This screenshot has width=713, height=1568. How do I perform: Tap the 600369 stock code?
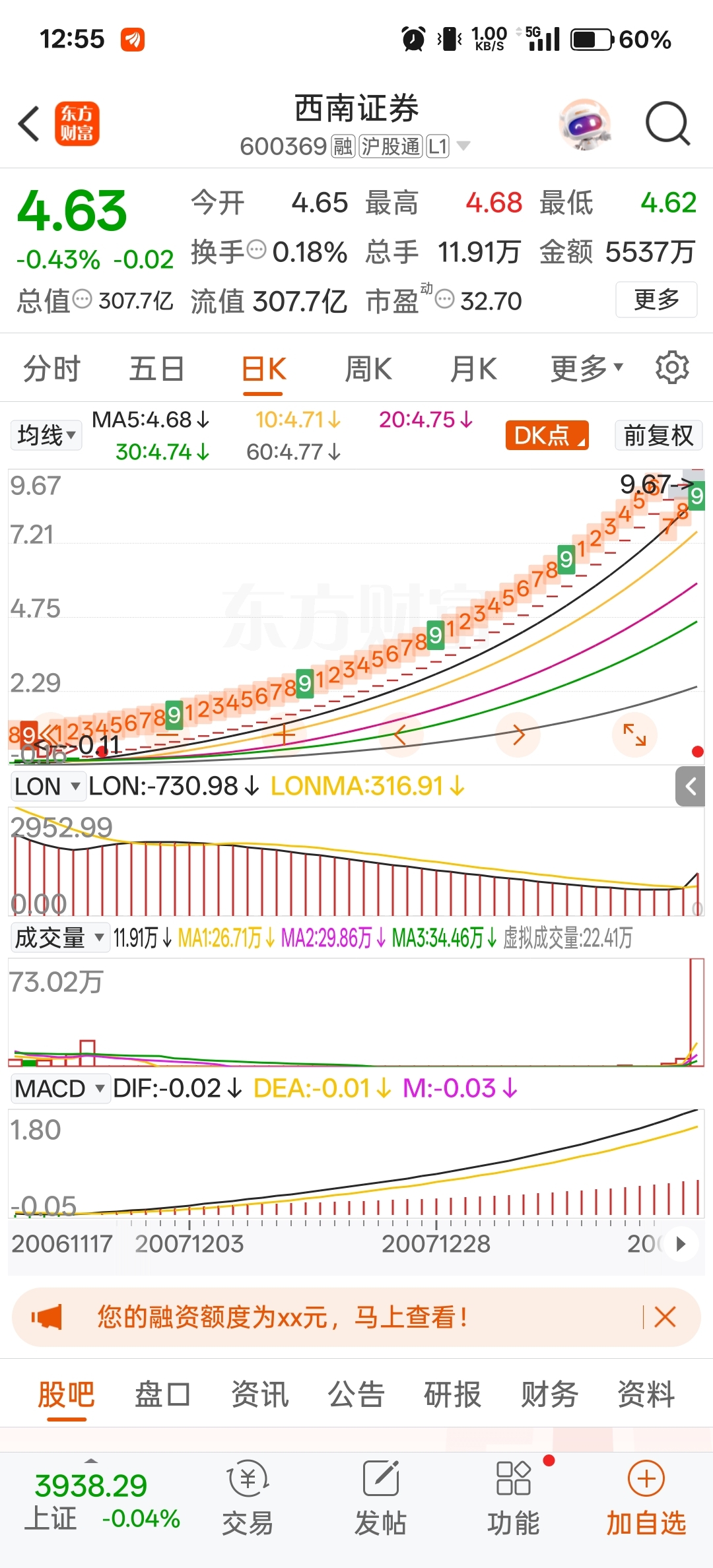point(283,146)
